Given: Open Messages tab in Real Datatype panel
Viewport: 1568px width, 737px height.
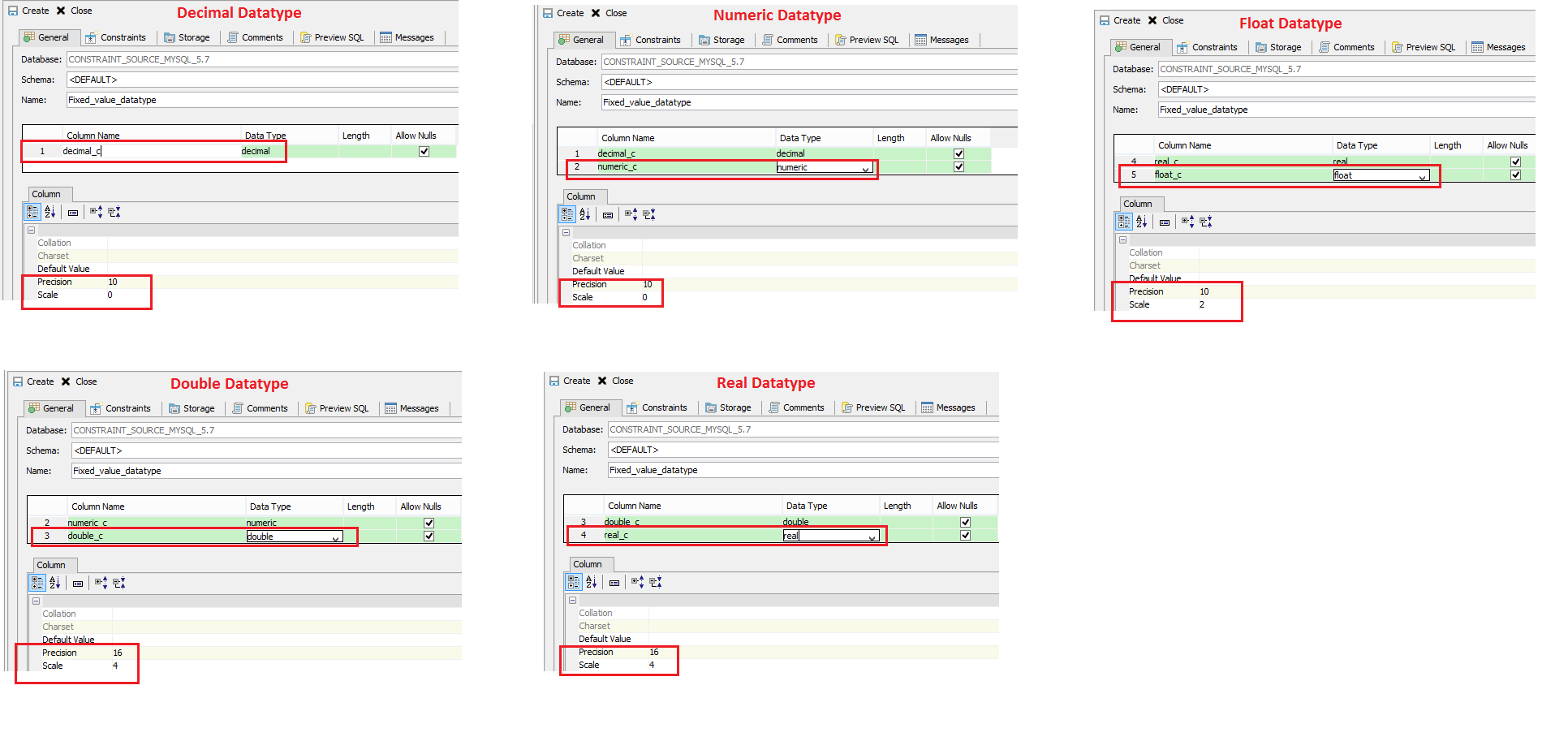Looking at the screenshot, I should 949,407.
